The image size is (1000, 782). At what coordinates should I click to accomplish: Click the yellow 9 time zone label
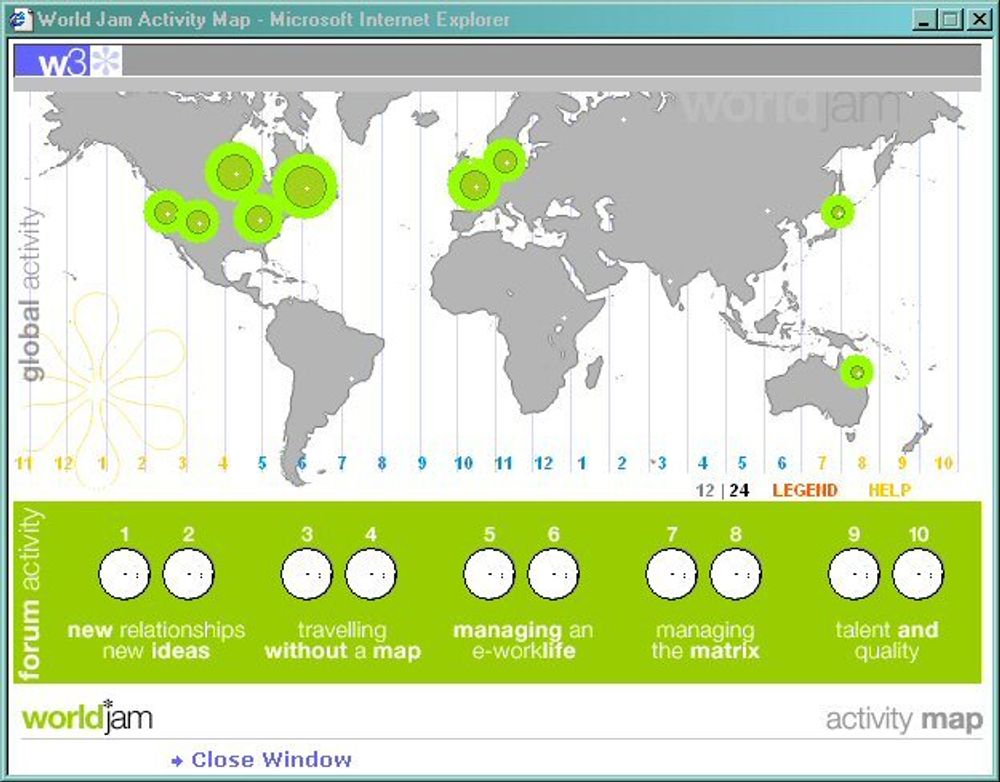tap(902, 463)
